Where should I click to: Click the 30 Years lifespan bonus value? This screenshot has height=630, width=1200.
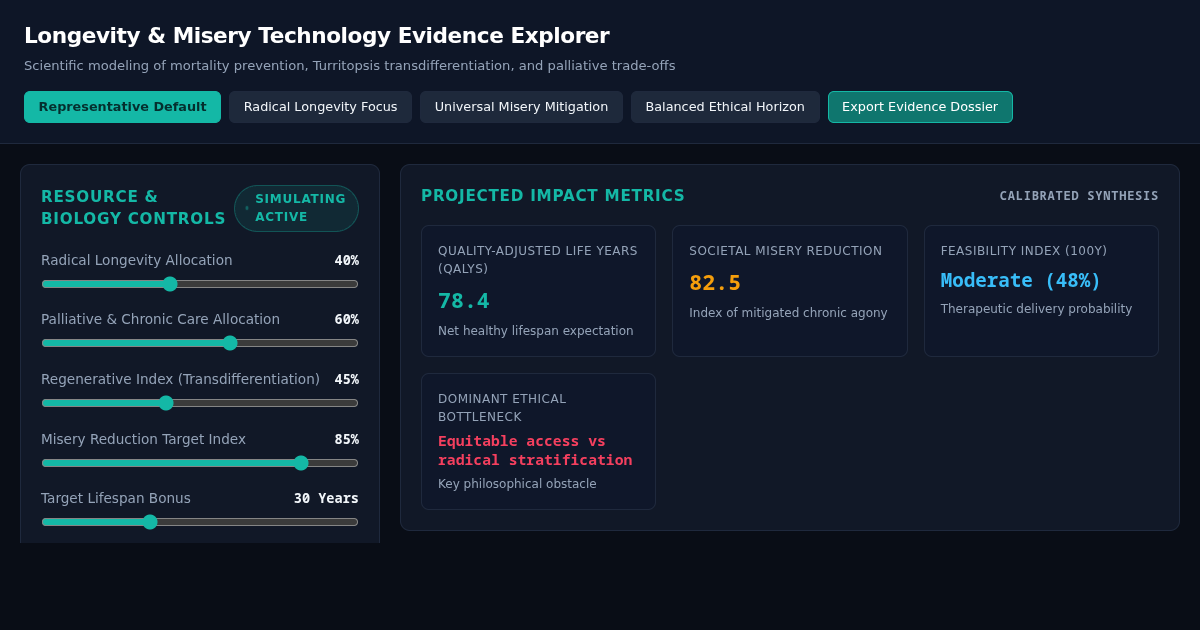326,498
